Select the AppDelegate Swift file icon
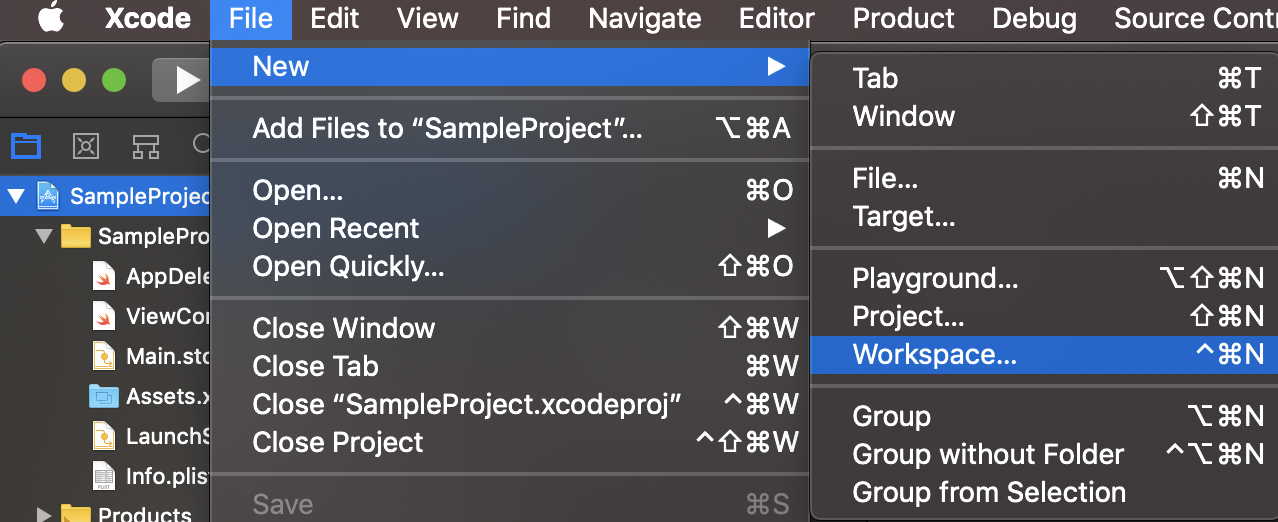The width and height of the screenshot is (1278, 522). click(x=104, y=277)
